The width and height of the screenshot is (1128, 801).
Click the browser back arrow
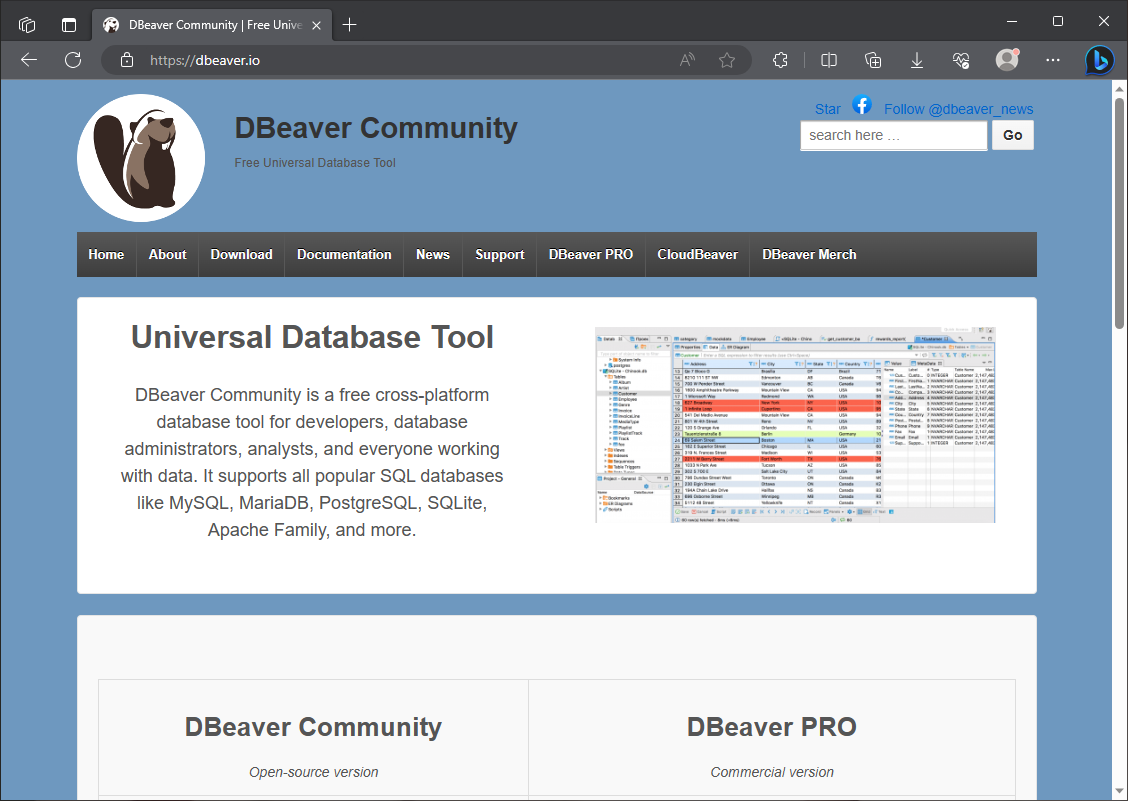tap(29, 60)
